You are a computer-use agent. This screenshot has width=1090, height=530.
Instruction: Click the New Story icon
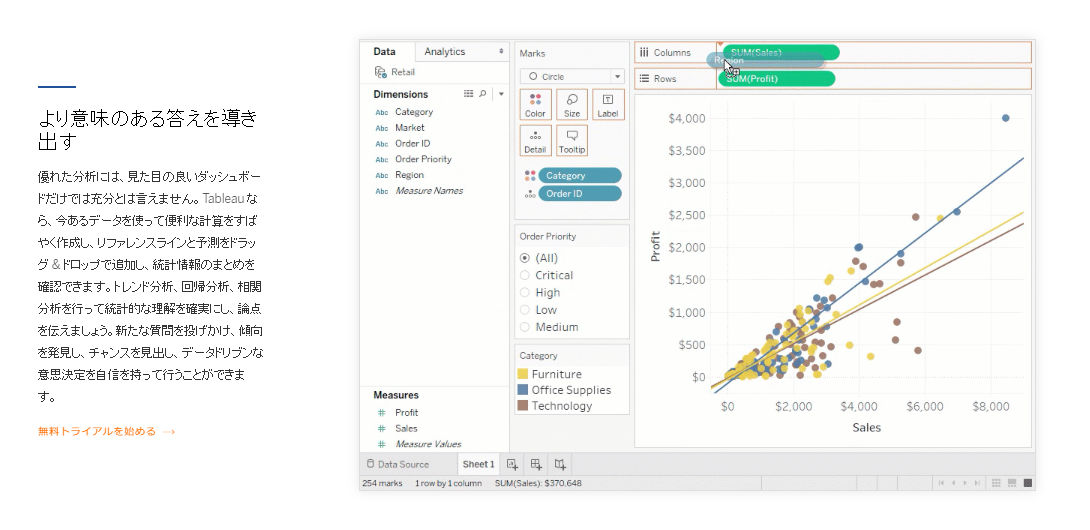pyautogui.click(x=560, y=464)
